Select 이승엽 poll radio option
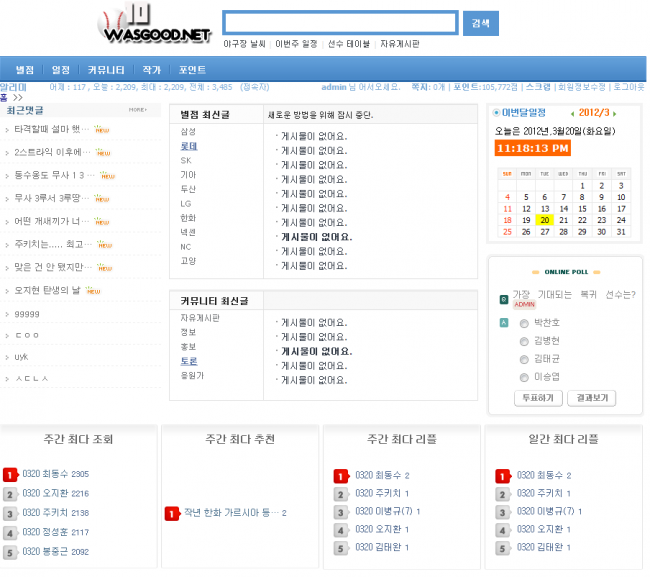 pos(524,377)
